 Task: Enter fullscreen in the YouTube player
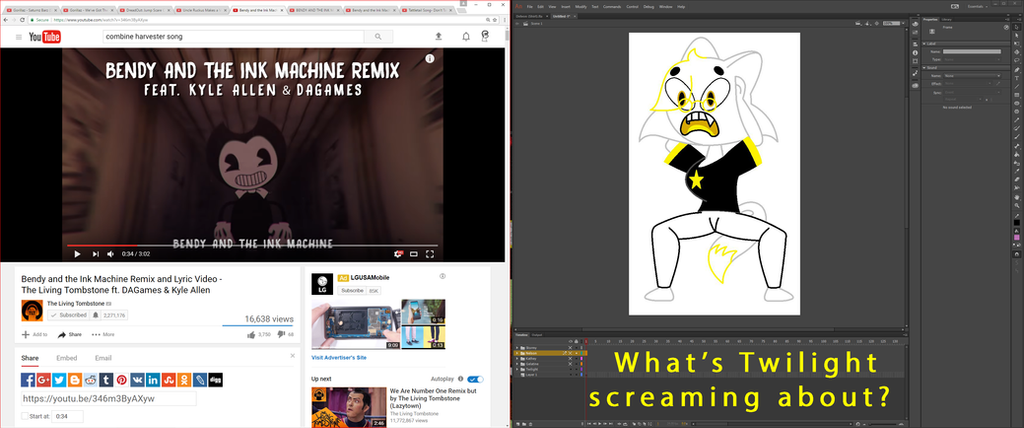tap(430, 254)
